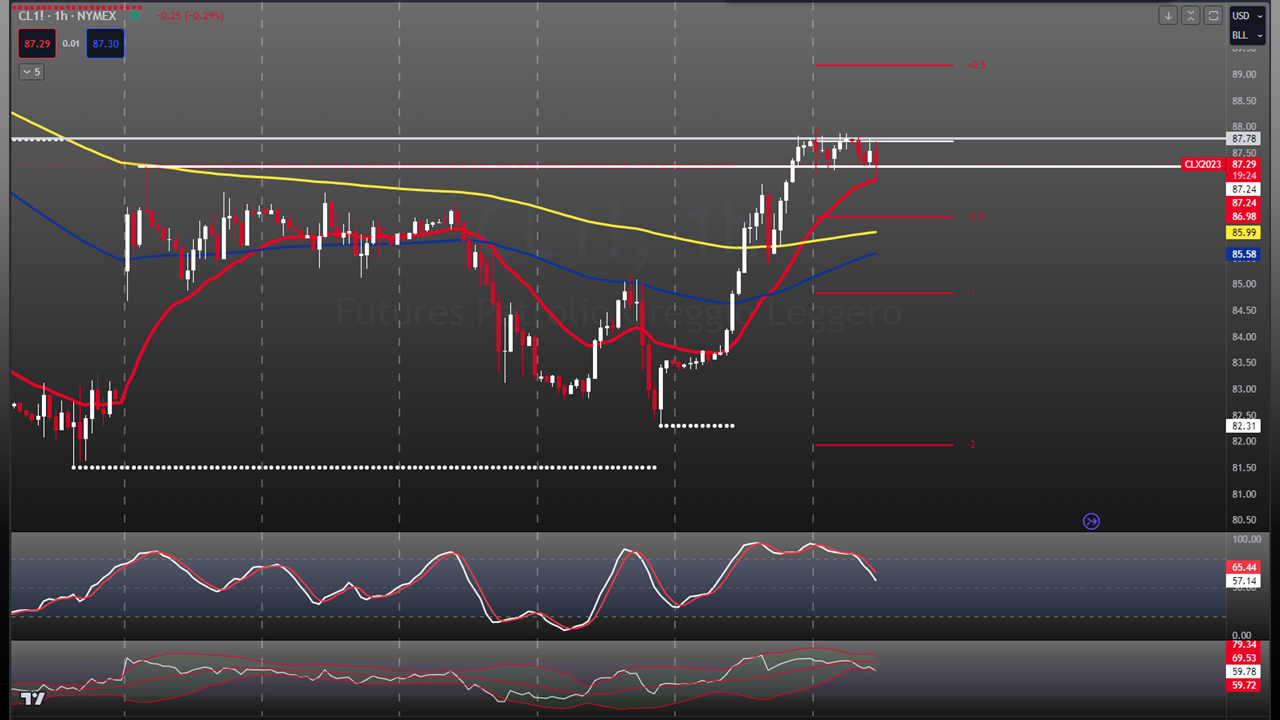Click the purple contract rollover icon

[1091, 521]
